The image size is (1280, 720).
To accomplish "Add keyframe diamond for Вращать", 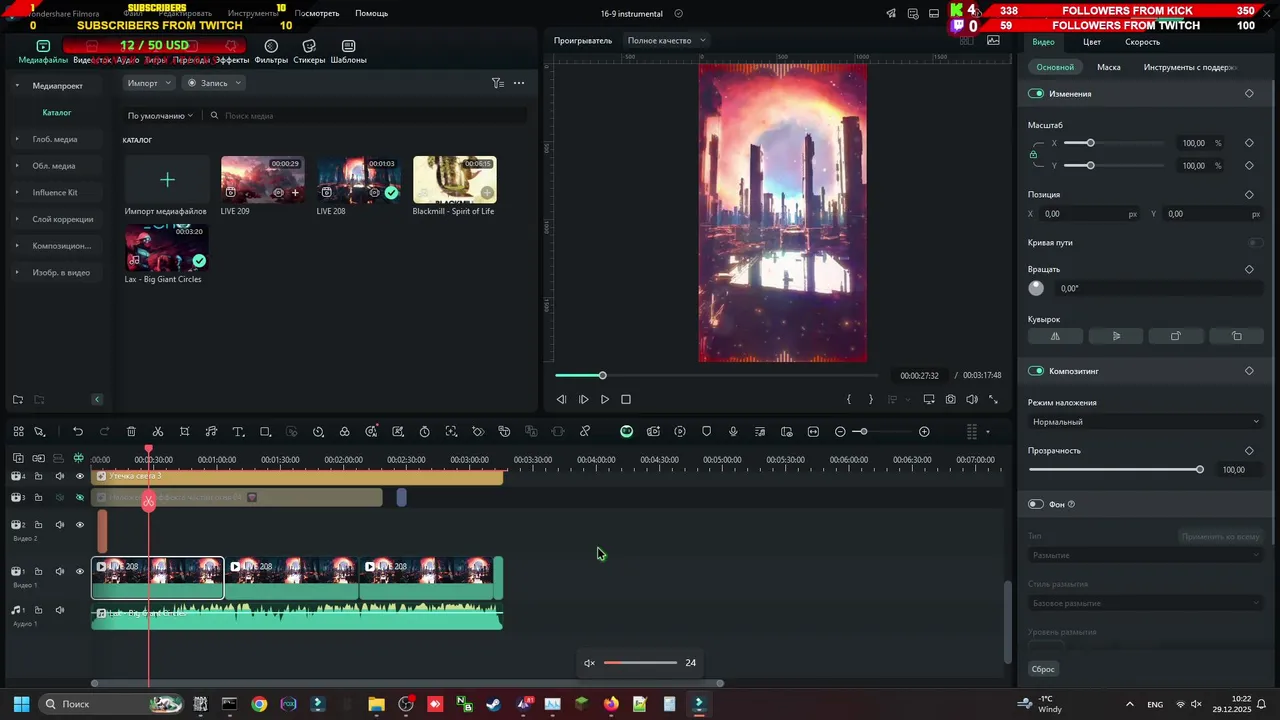I will [x=1249, y=270].
